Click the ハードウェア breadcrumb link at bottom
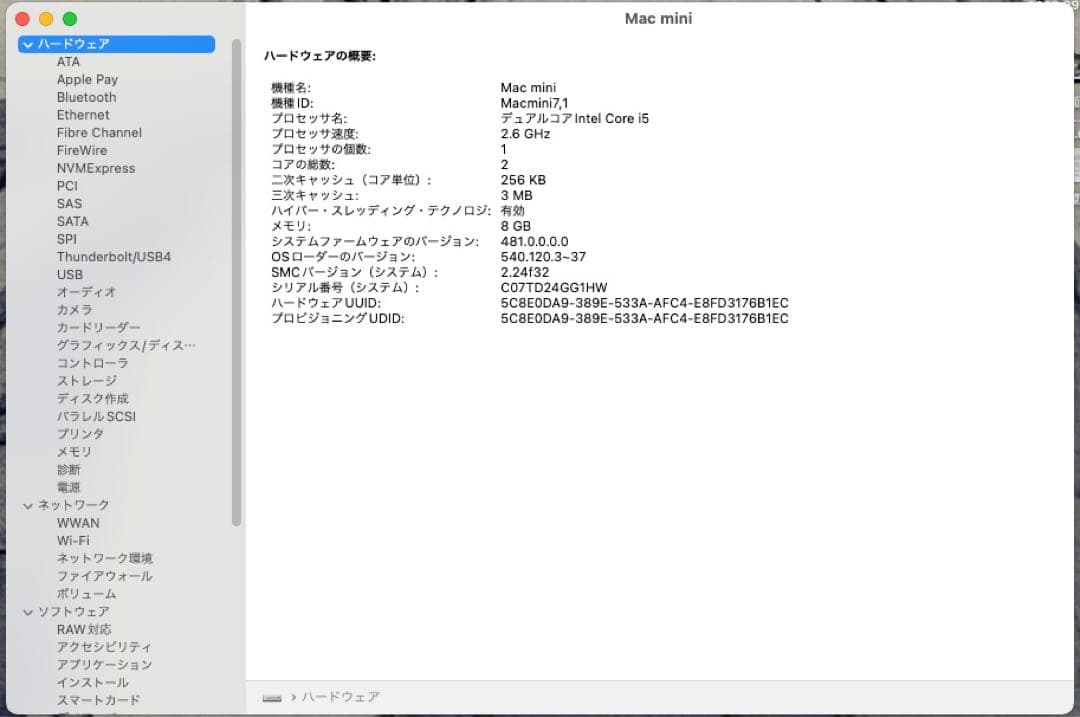Image resolution: width=1080 pixels, height=717 pixels. coord(341,697)
